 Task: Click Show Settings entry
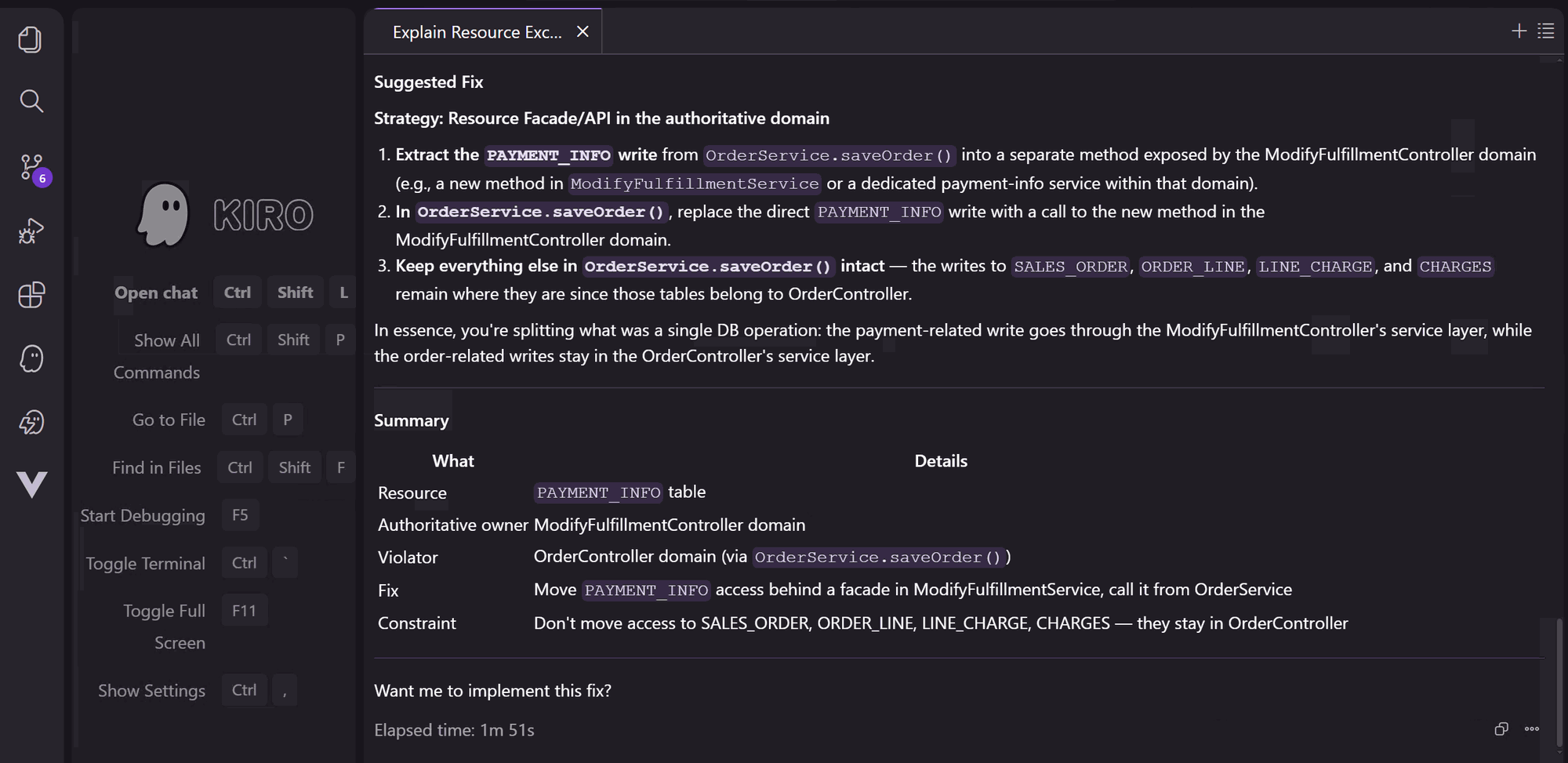tap(151, 691)
